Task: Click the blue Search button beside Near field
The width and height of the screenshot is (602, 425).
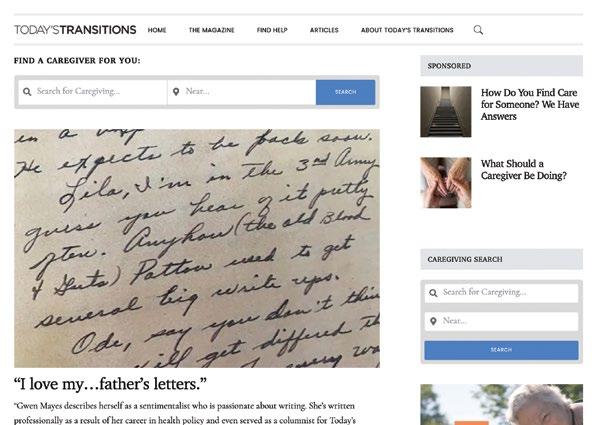Action: click(346, 92)
